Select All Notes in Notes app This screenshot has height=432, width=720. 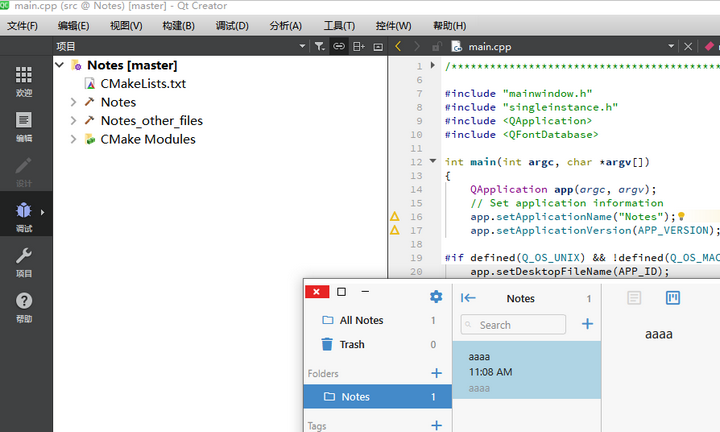pyautogui.click(x=378, y=320)
